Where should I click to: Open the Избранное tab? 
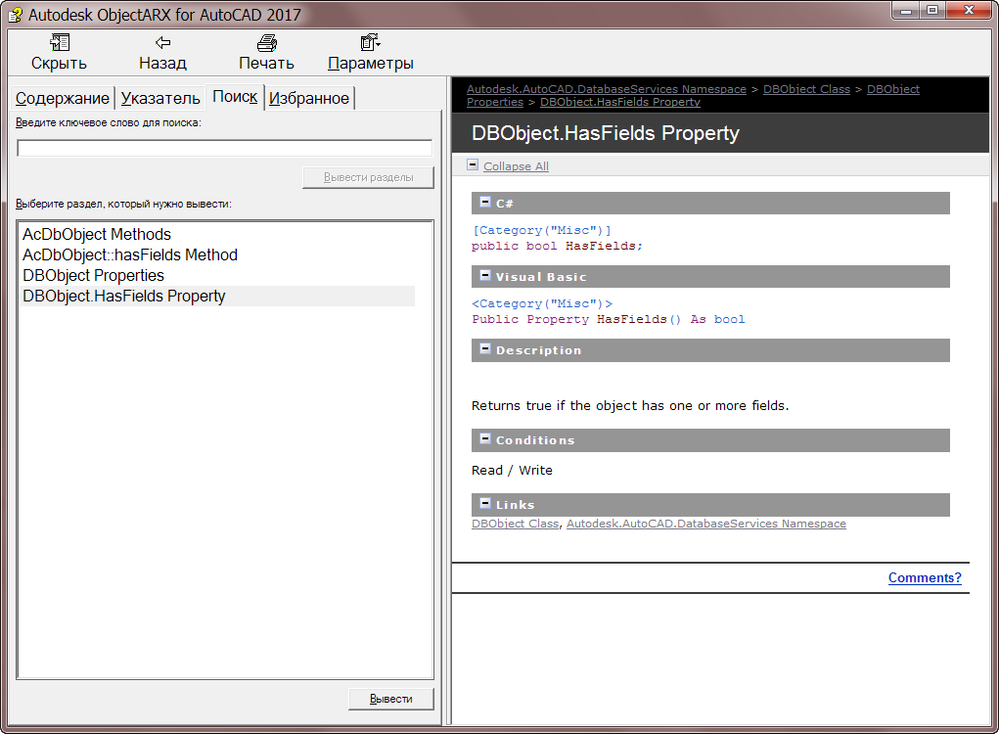[309, 98]
